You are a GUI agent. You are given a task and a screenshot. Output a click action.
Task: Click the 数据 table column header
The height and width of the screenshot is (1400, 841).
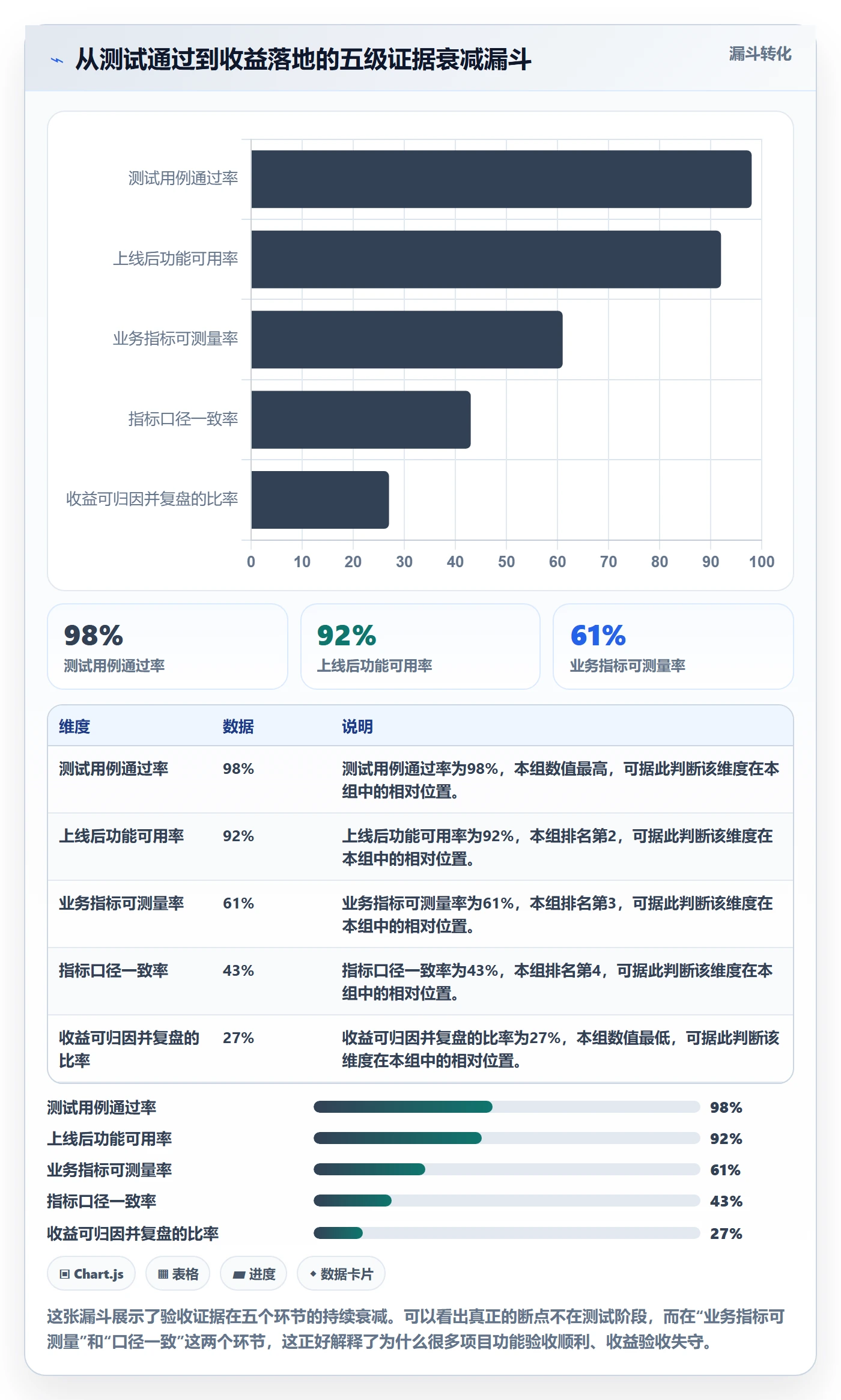tap(238, 726)
